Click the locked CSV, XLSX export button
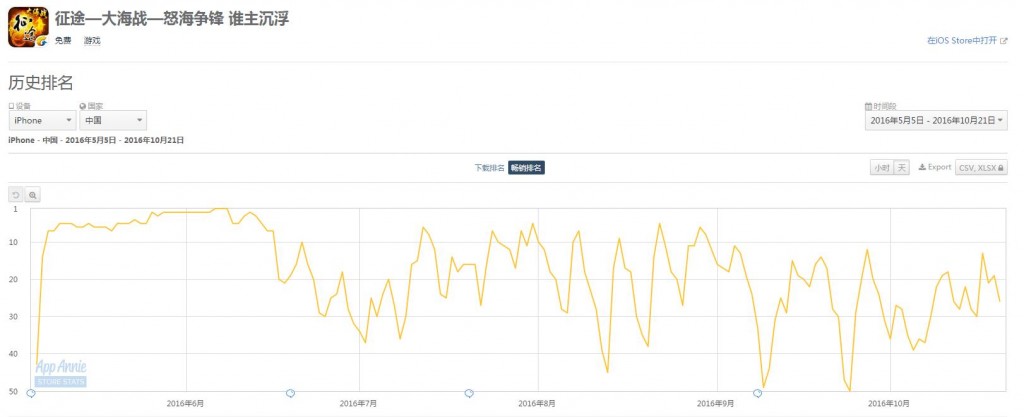Viewport: 1024px width, 417px height. point(981,168)
